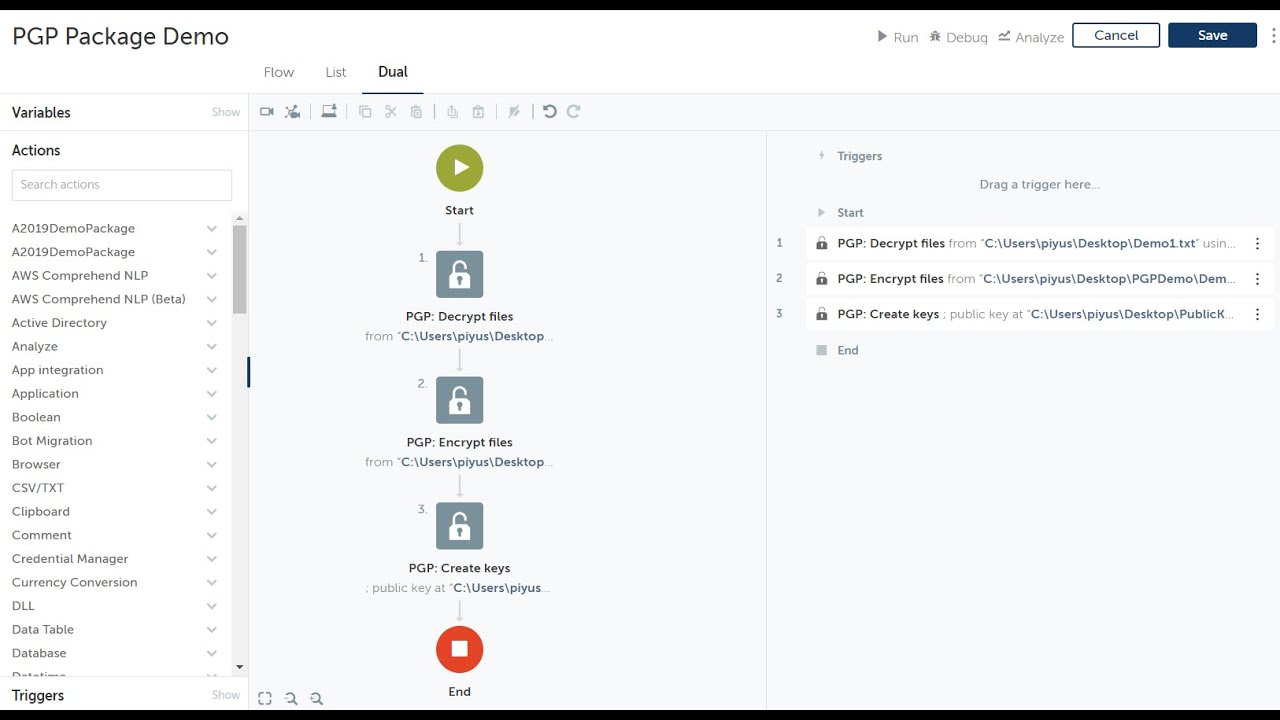Start Debug mode
This screenshot has width=1280, height=720.
pyautogui.click(x=958, y=37)
